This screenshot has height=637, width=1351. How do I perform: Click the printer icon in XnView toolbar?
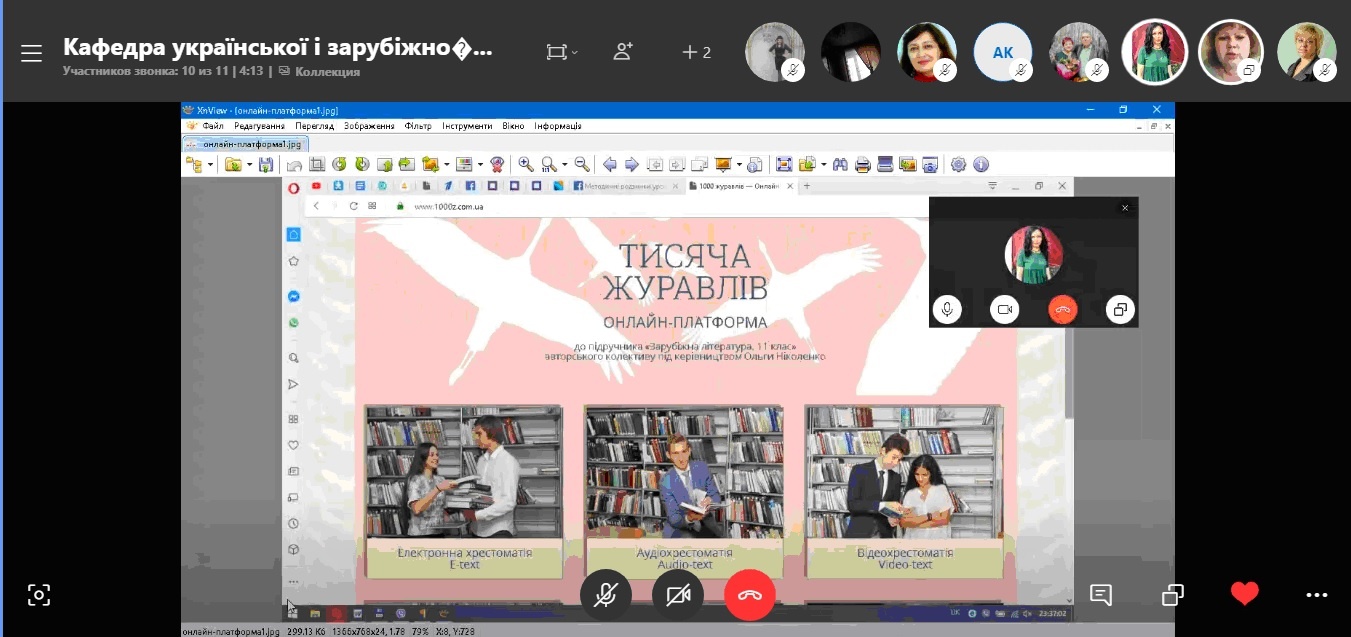click(x=861, y=165)
